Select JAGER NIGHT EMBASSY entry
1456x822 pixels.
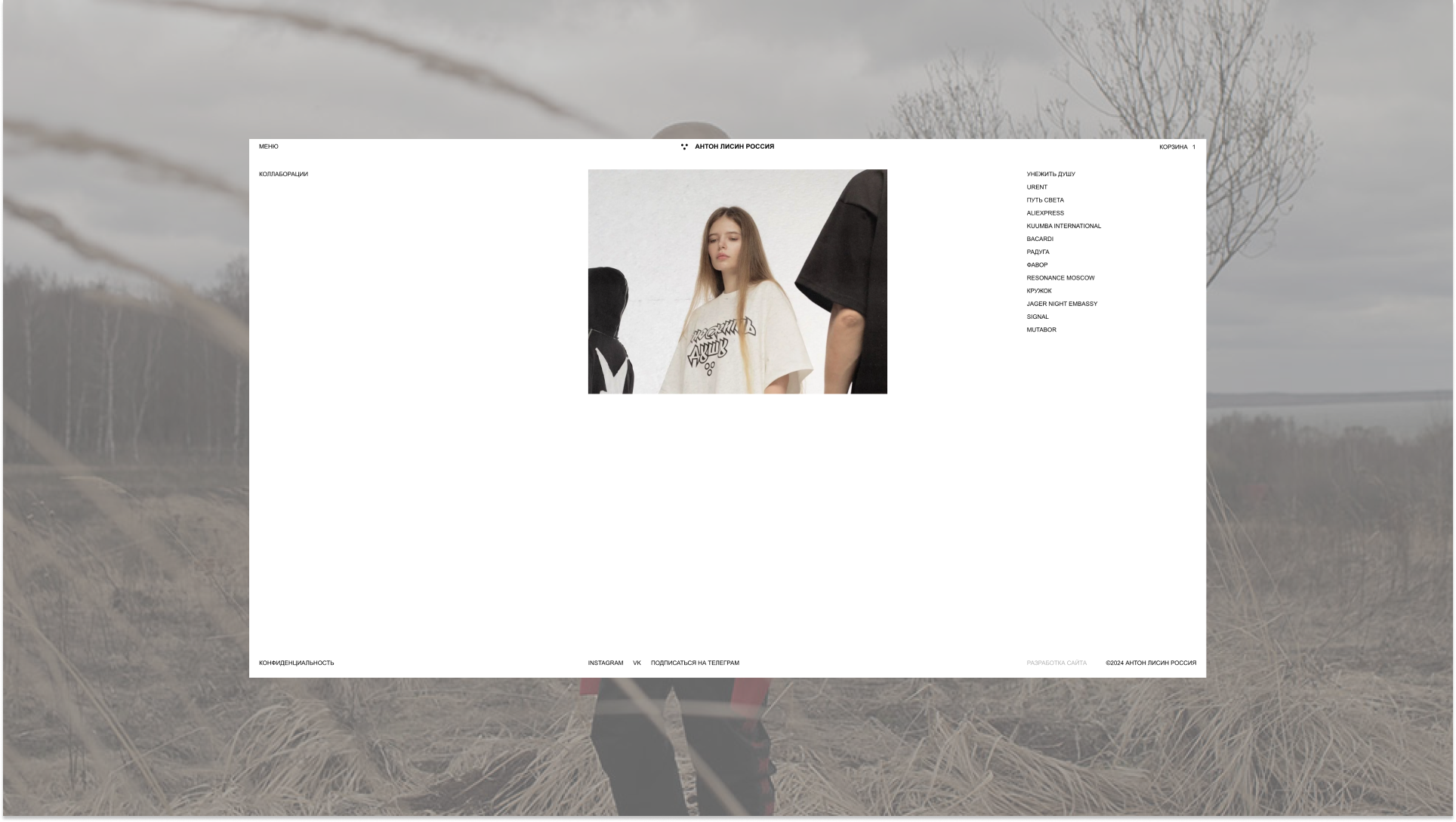[x=1062, y=304]
